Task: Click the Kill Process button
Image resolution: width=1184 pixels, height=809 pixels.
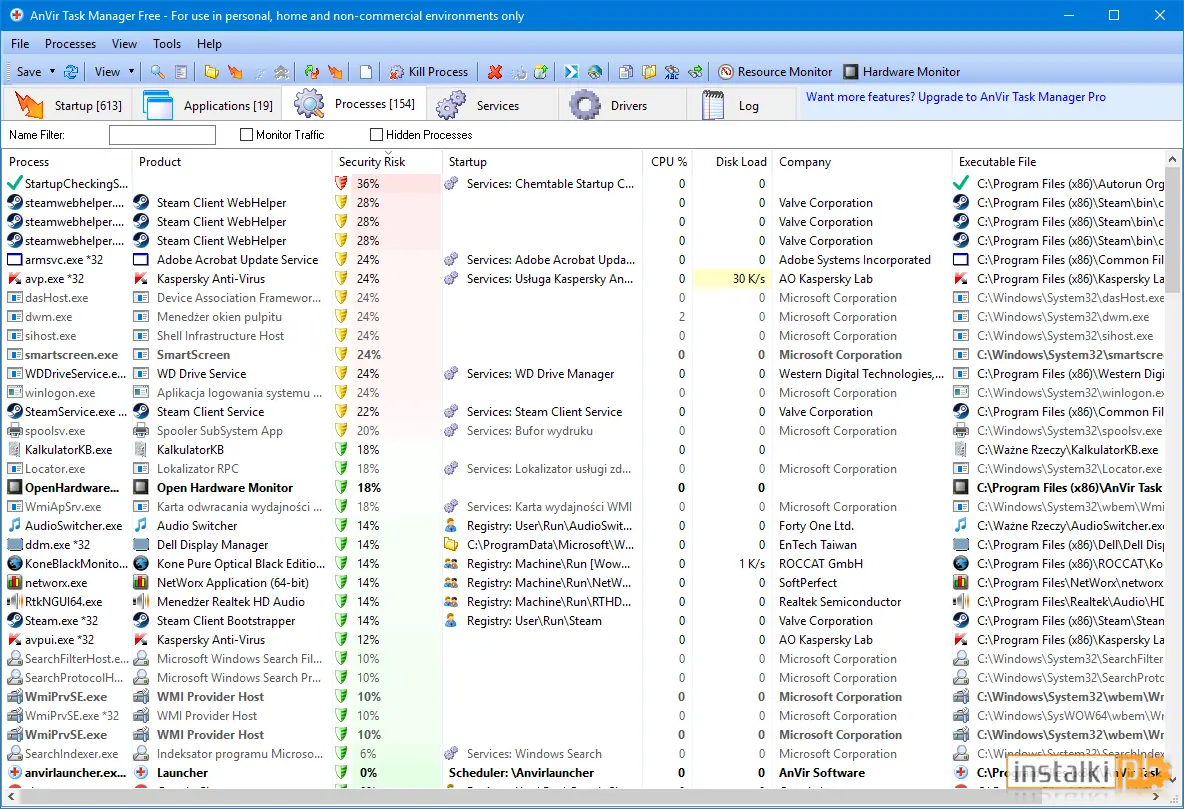Action: coord(429,72)
